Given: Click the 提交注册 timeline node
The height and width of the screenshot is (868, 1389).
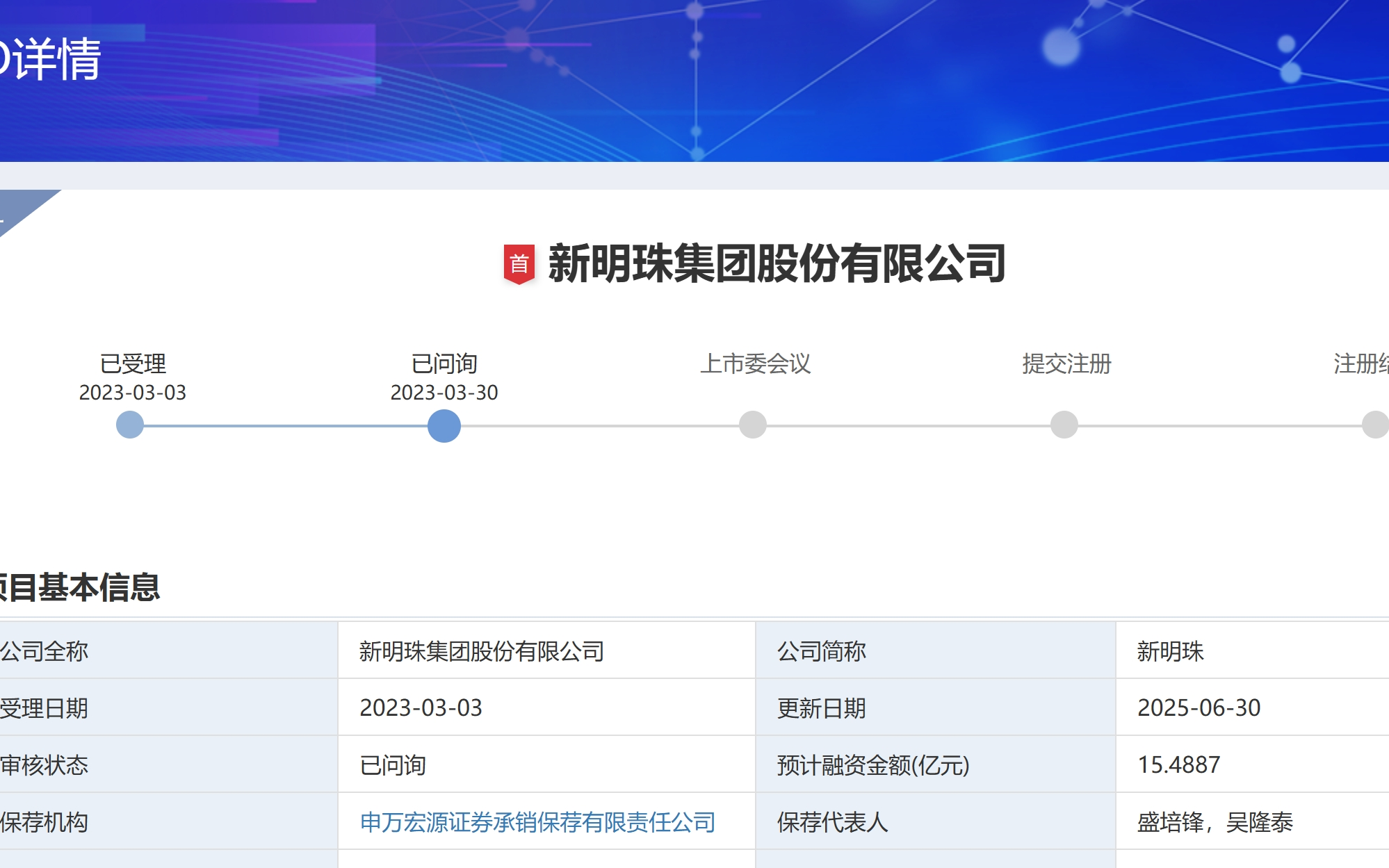Looking at the screenshot, I should click(x=1064, y=425).
